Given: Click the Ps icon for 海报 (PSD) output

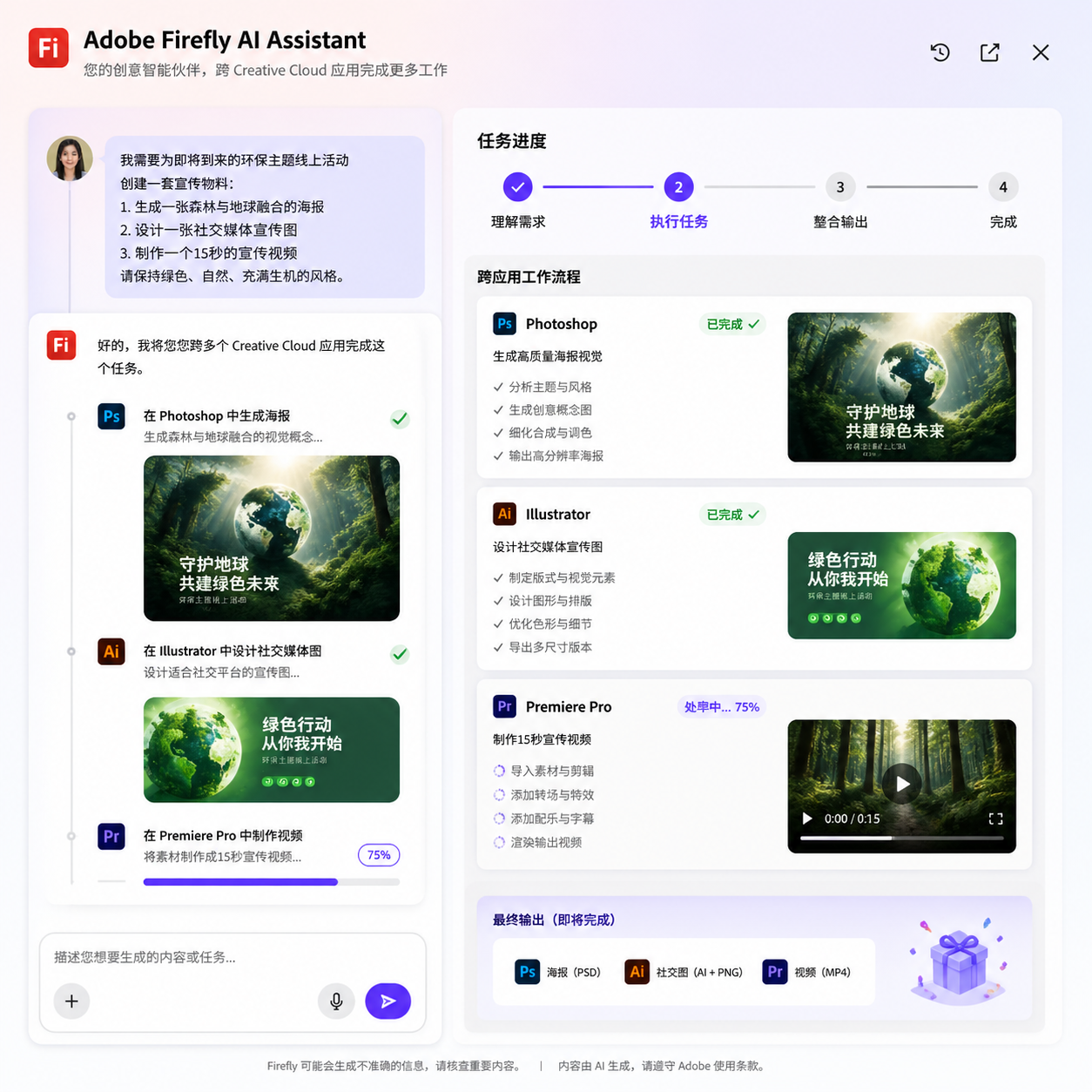Looking at the screenshot, I should pyautogui.click(x=528, y=972).
